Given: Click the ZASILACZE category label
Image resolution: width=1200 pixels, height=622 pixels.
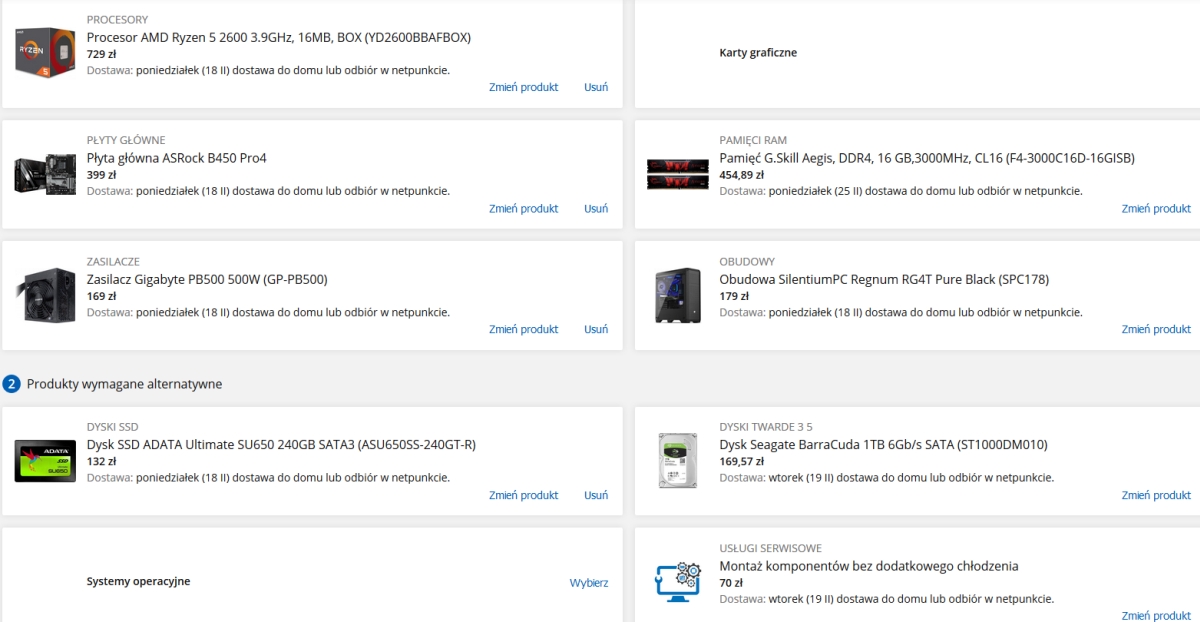Looking at the screenshot, I should (x=113, y=261).
